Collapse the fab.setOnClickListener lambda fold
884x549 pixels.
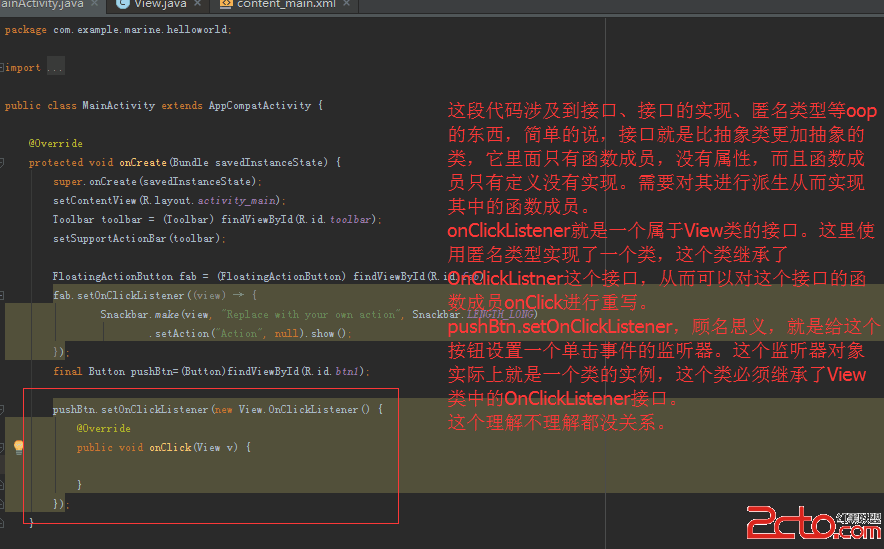(4, 295)
